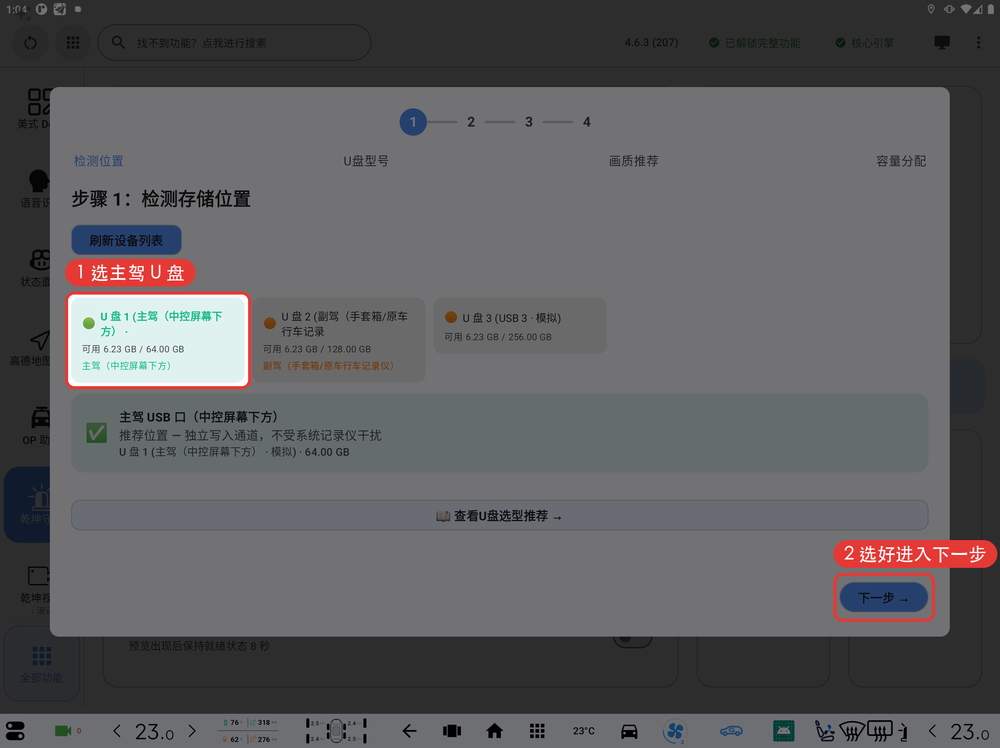Open app drawer grid in bottom bar
This screenshot has height=748, width=1000.
coord(537,731)
